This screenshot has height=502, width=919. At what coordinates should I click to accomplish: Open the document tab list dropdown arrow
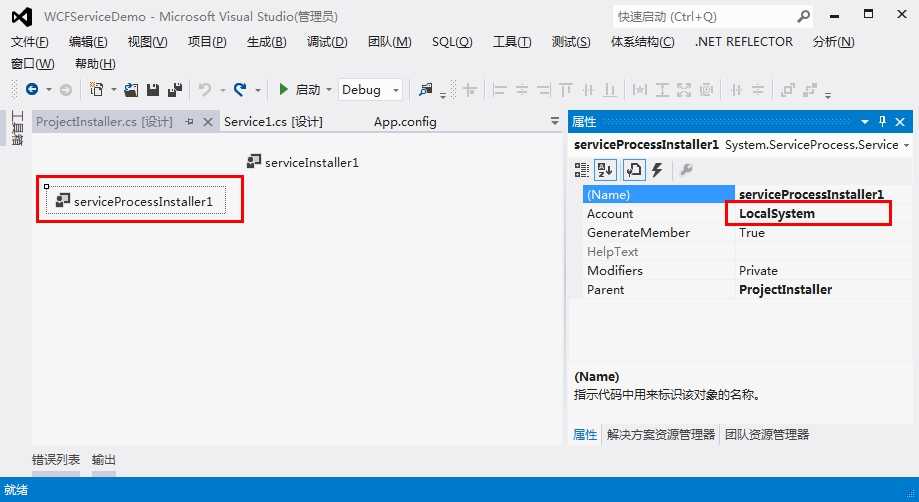pos(554,121)
